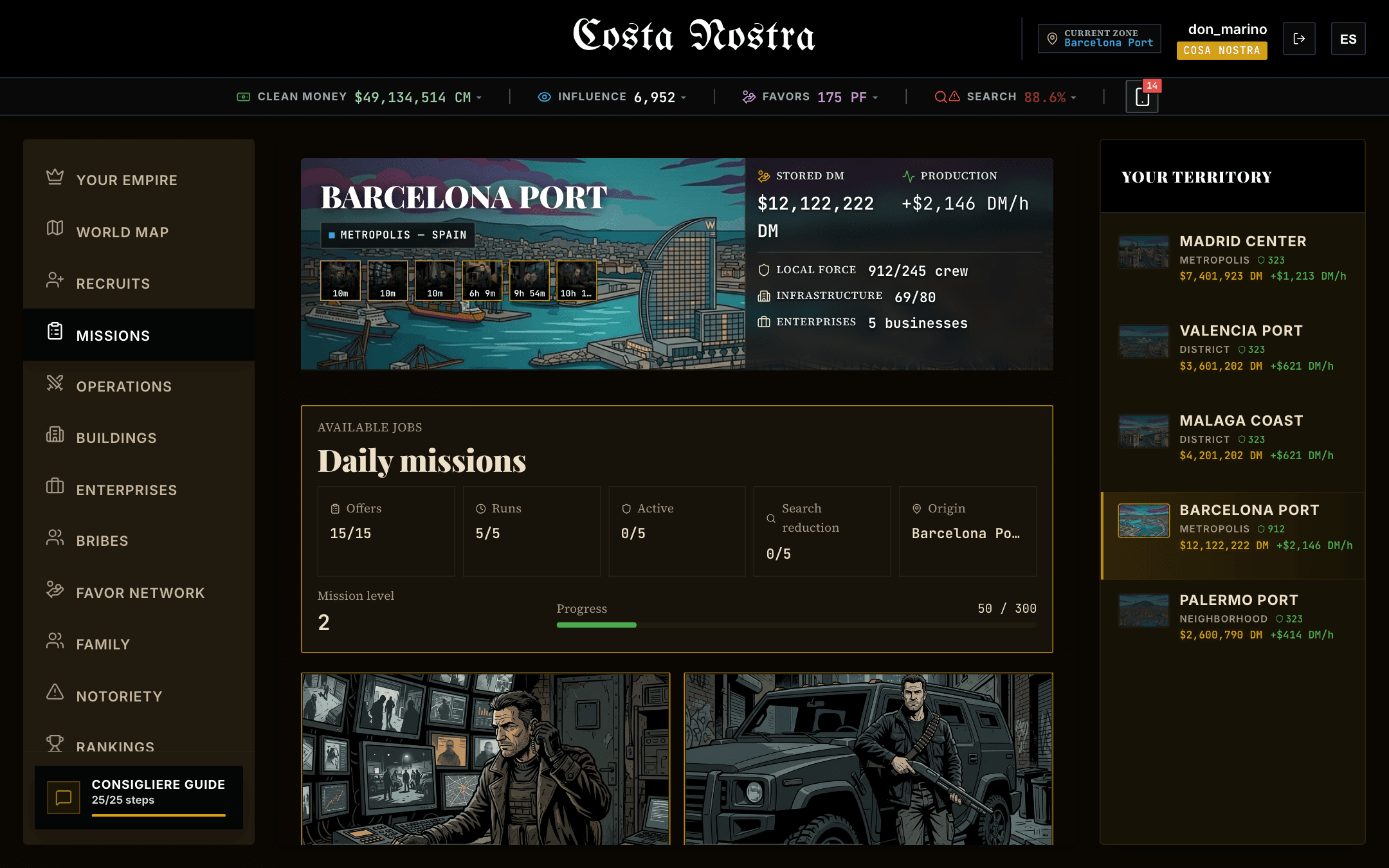
Task: Expand the Clean Money dropdown
Action: (478, 98)
